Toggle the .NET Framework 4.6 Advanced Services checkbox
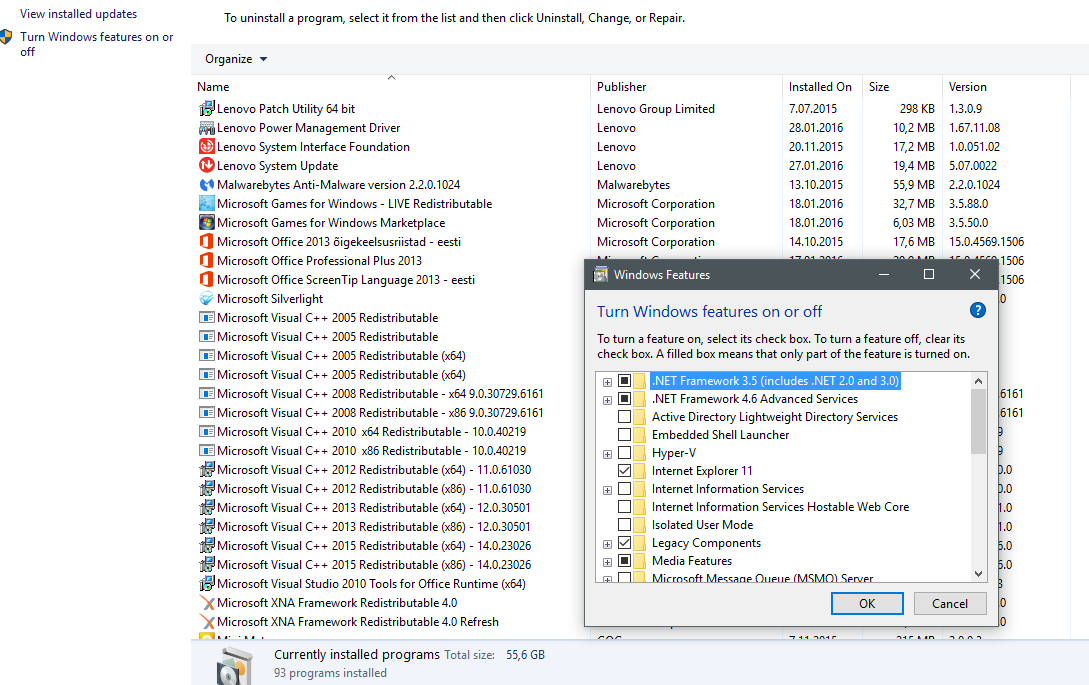 [624, 399]
